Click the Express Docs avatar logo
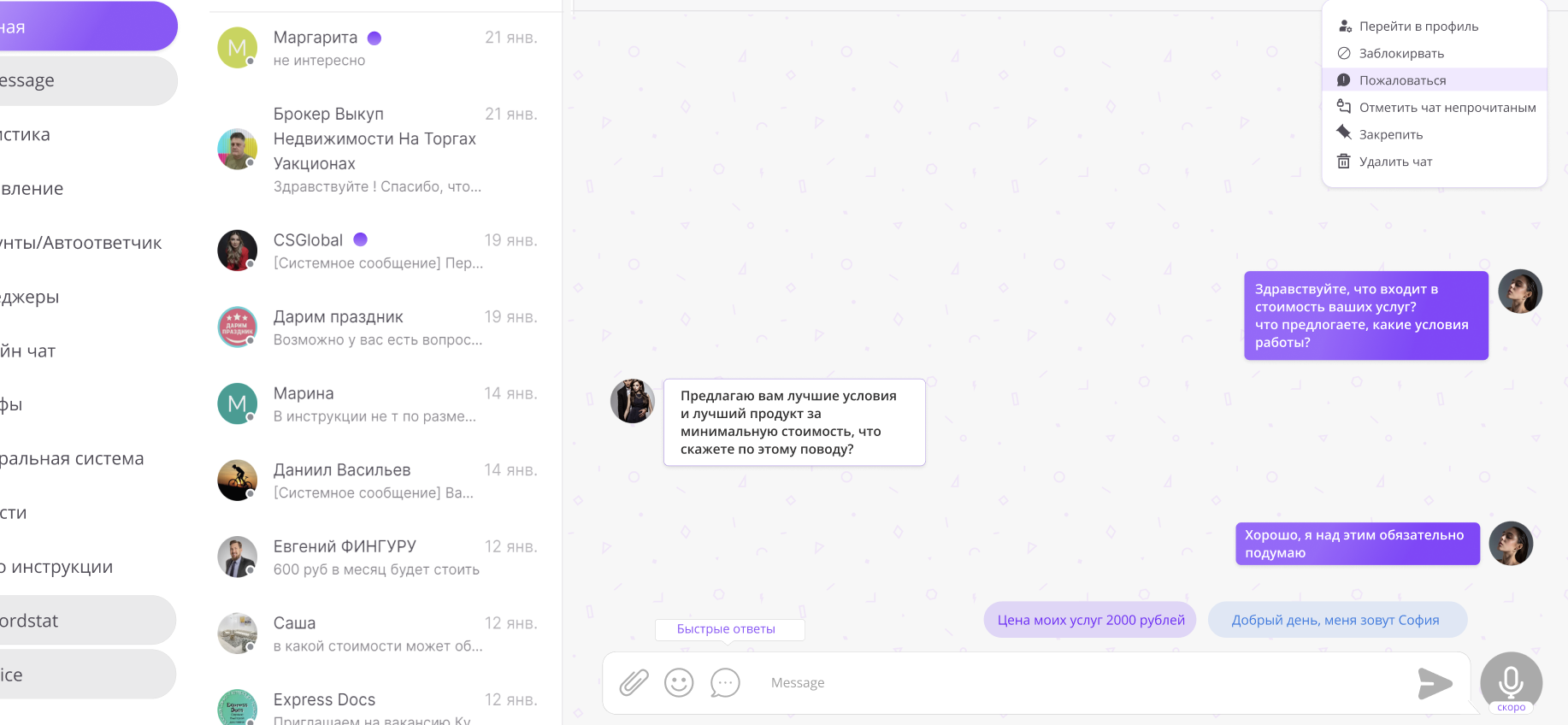 [x=238, y=708]
